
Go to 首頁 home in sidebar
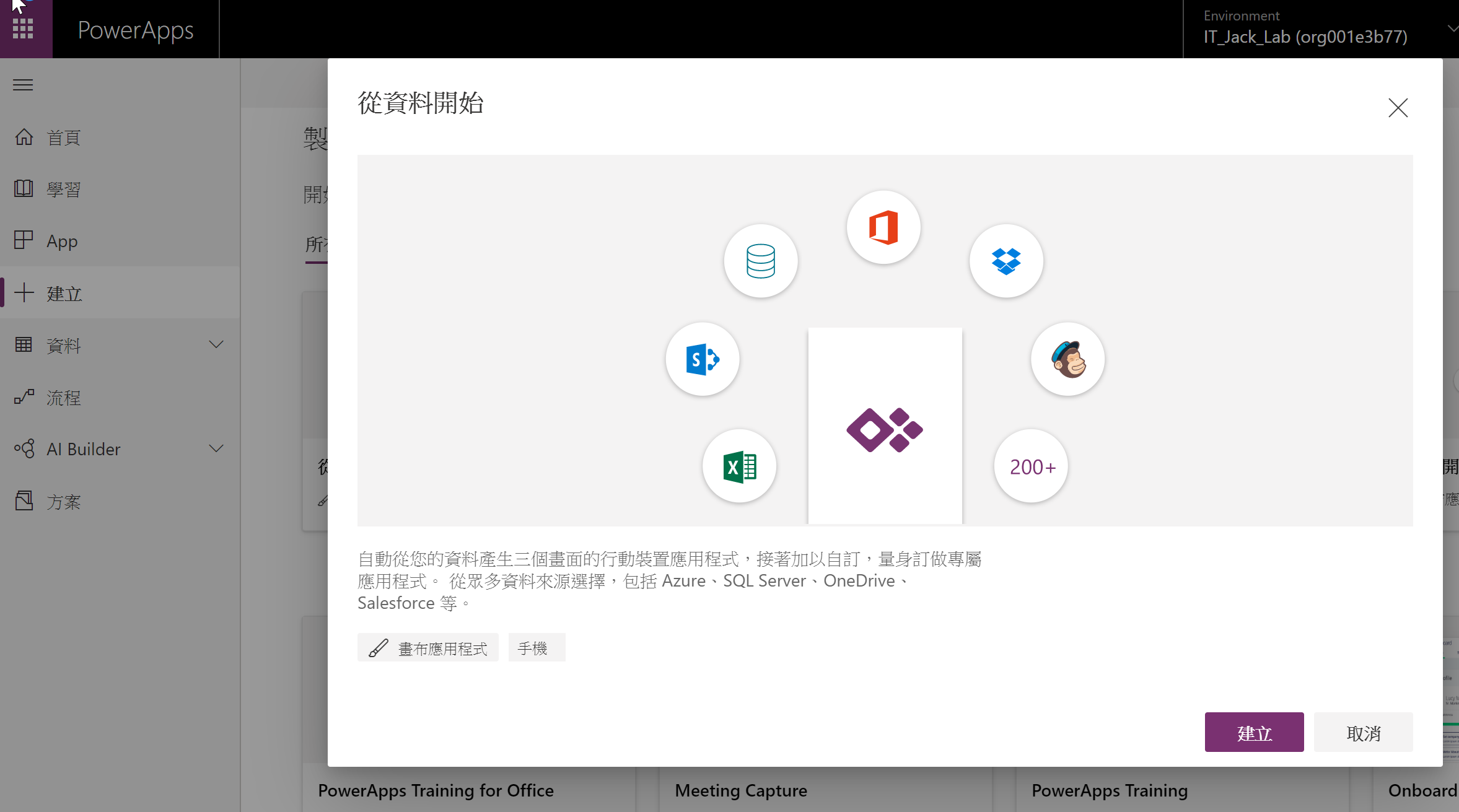coord(120,138)
